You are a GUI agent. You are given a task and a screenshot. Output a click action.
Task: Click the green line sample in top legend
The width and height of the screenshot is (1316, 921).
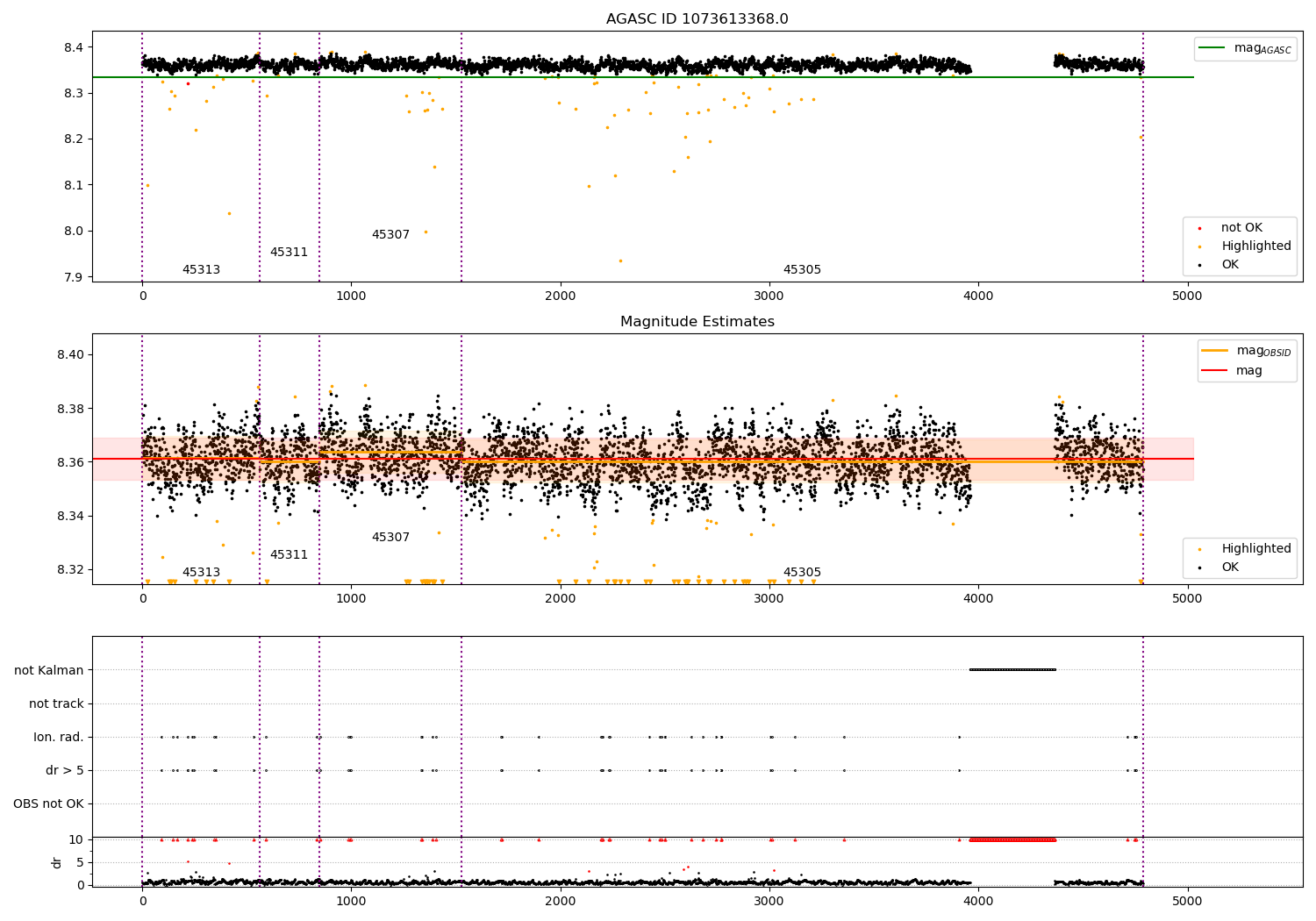[x=1213, y=47]
